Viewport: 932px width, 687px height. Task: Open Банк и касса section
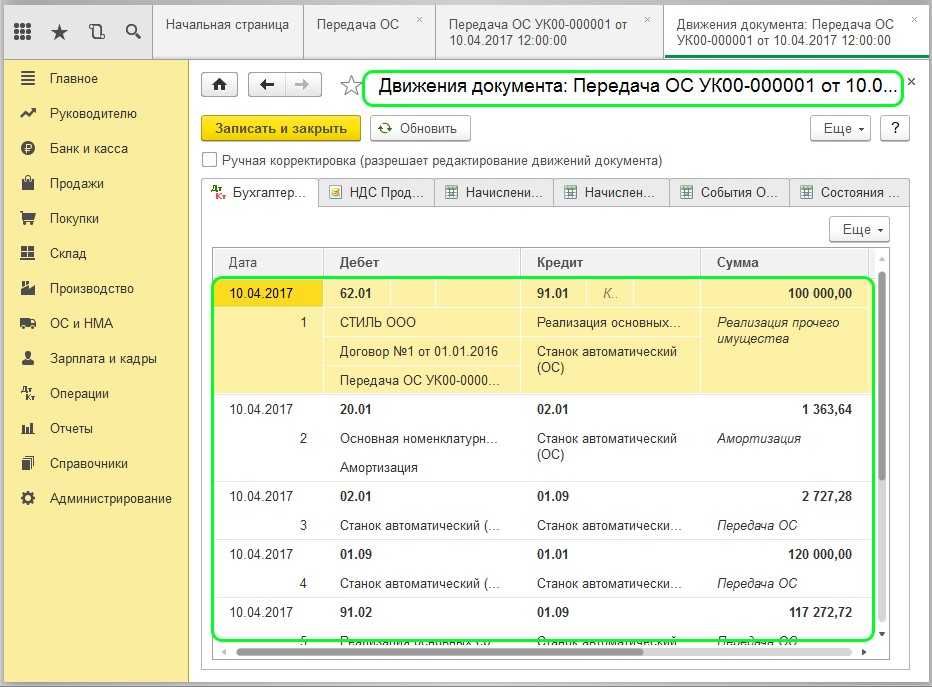coord(89,149)
